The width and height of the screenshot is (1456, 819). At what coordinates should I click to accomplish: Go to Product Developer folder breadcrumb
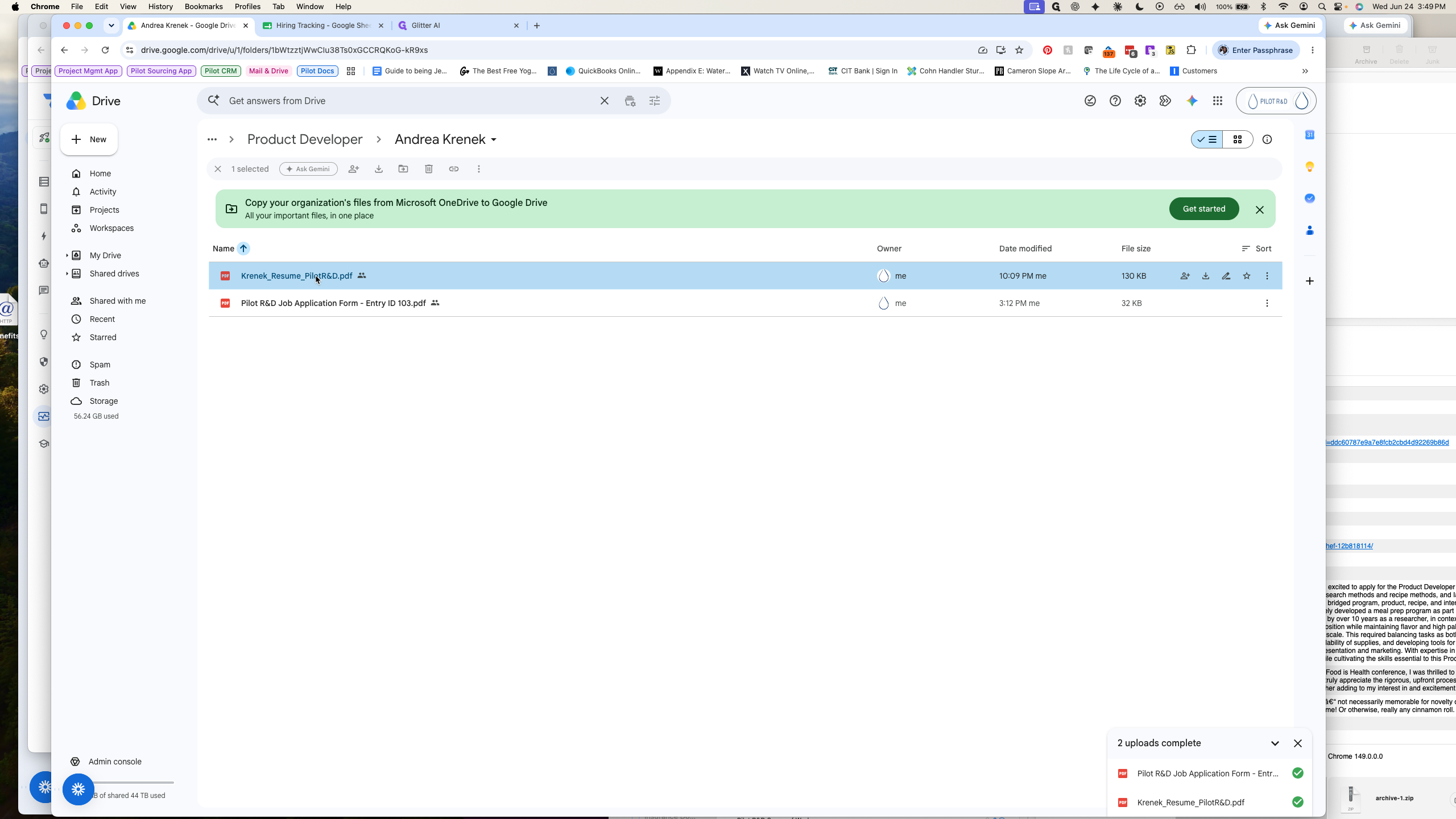[x=305, y=139]
